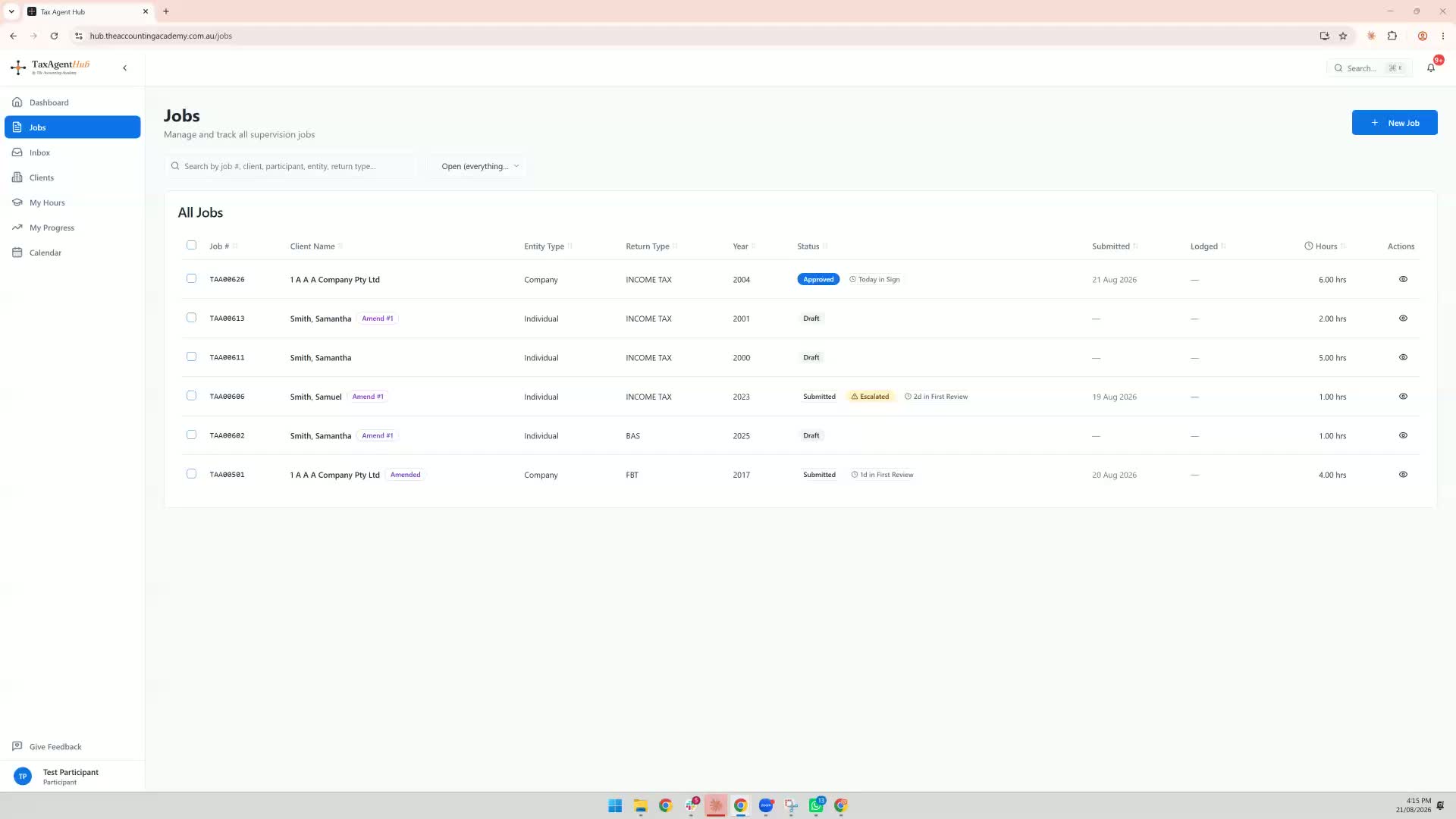Select checkbox for job TAA00611
Viewport: 1456px width, 819px height.
191,356
